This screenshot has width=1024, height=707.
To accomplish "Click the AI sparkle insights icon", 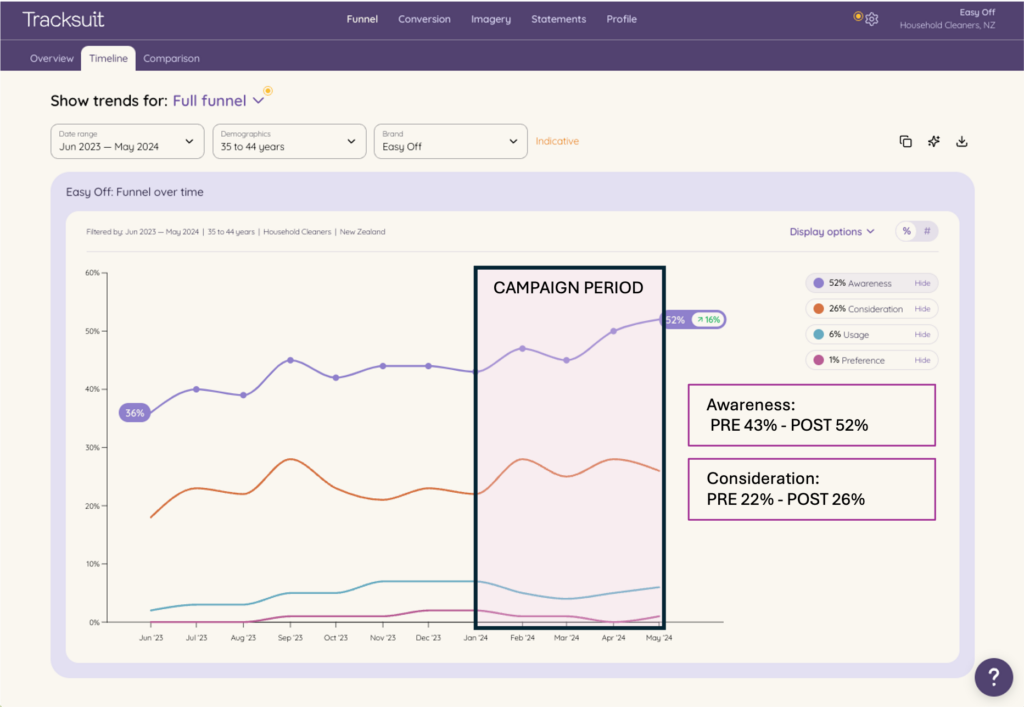I will pos(933,141).
